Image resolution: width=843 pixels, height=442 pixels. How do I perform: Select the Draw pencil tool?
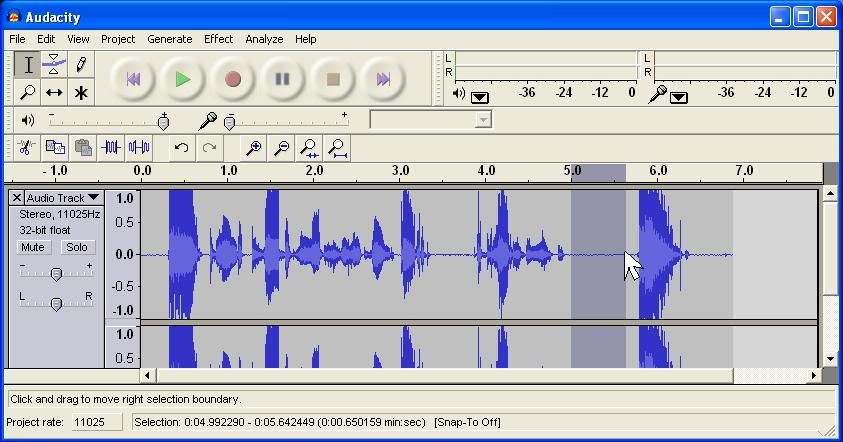coord(81,65)
